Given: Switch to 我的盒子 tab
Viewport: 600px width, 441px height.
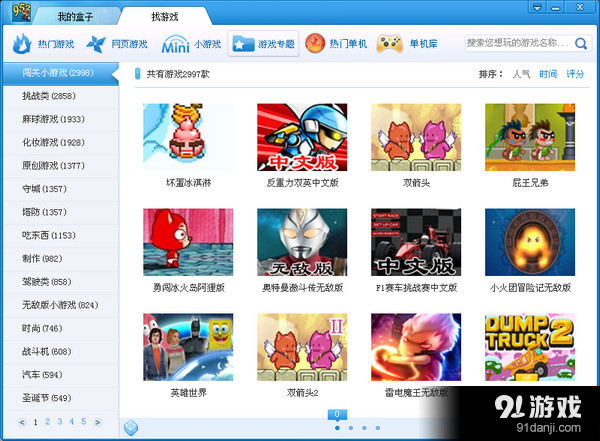Looking at the screenshot, I should coord(75,16).
